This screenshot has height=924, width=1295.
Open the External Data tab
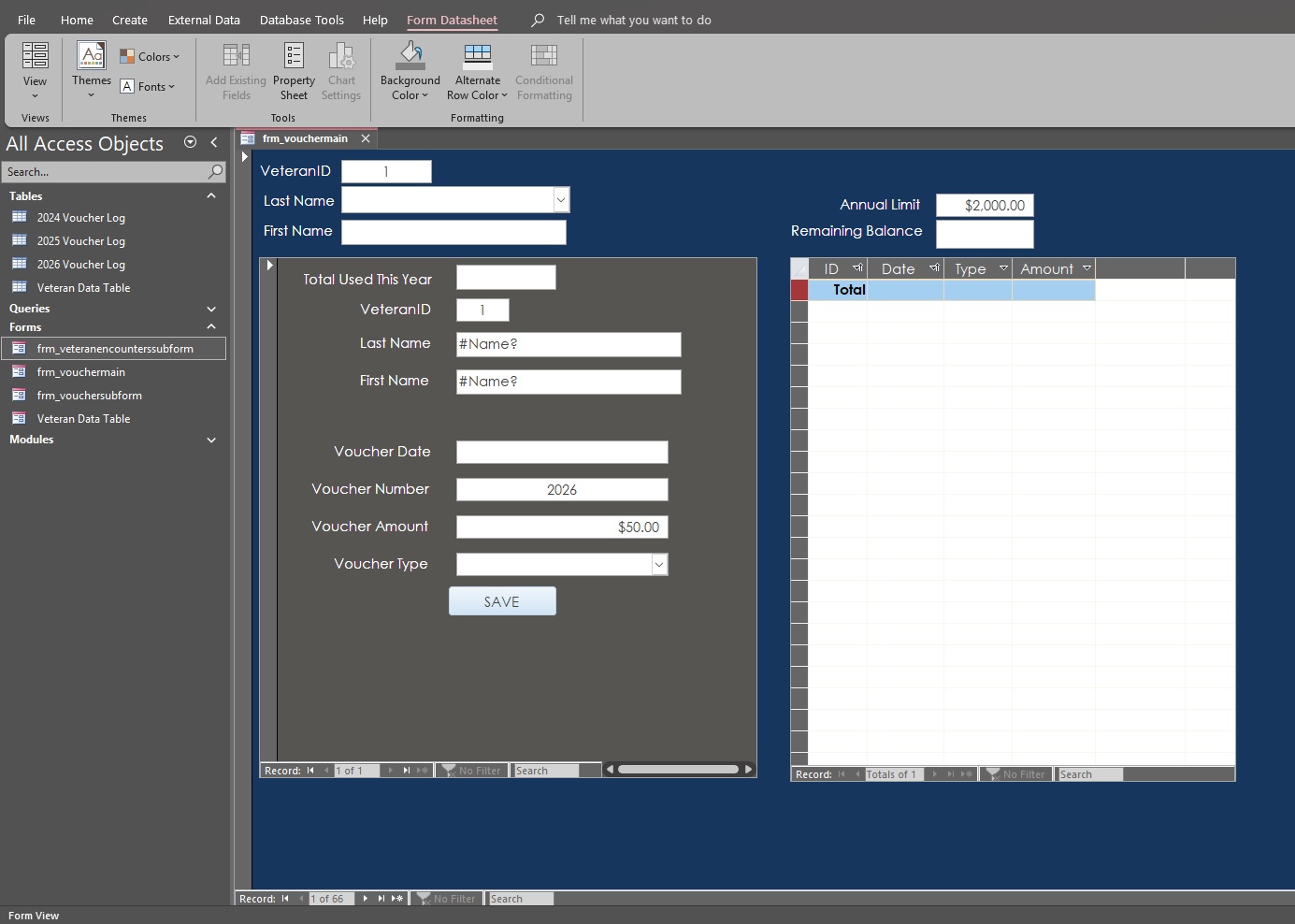[204, 20]
